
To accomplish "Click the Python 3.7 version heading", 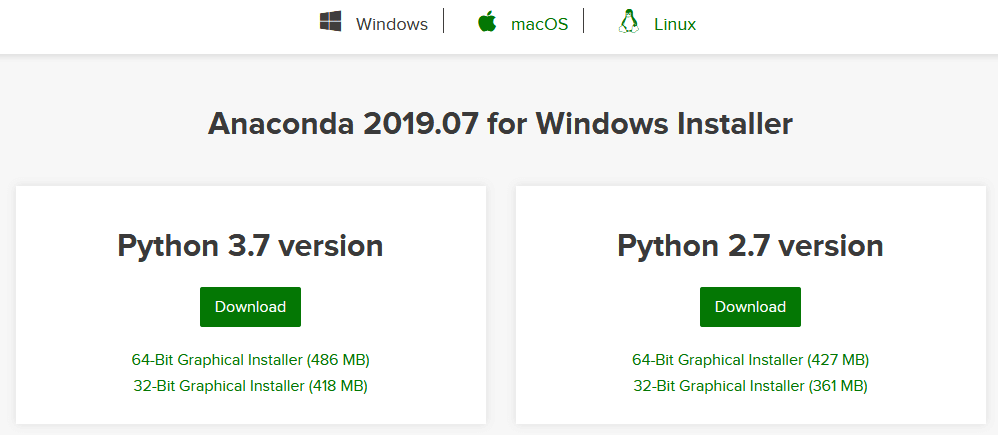I will pyautogui.click(x=250, y=245).
